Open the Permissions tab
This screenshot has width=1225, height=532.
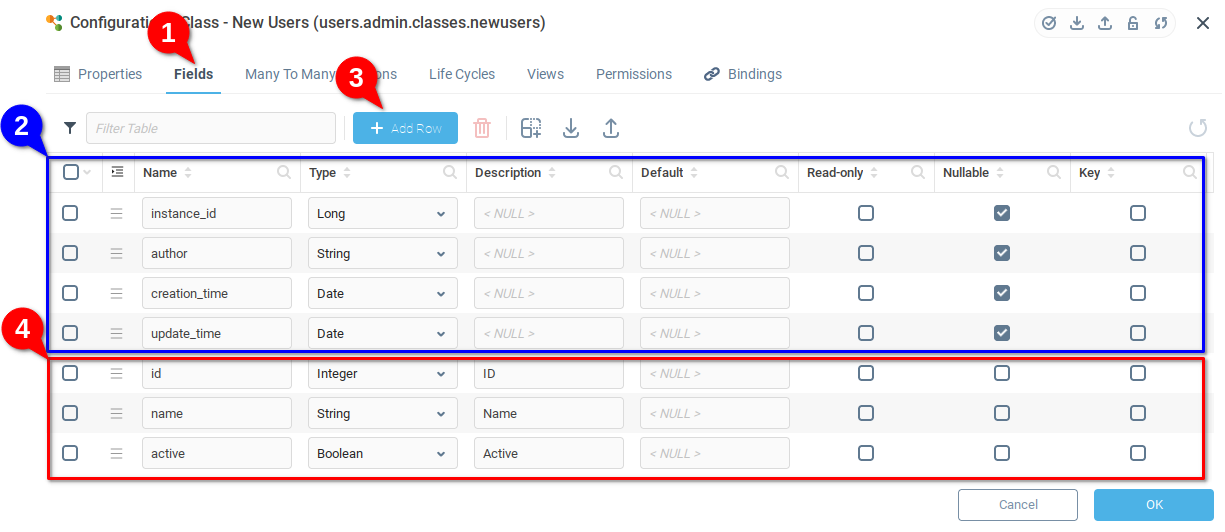click(x=634, y=74)
